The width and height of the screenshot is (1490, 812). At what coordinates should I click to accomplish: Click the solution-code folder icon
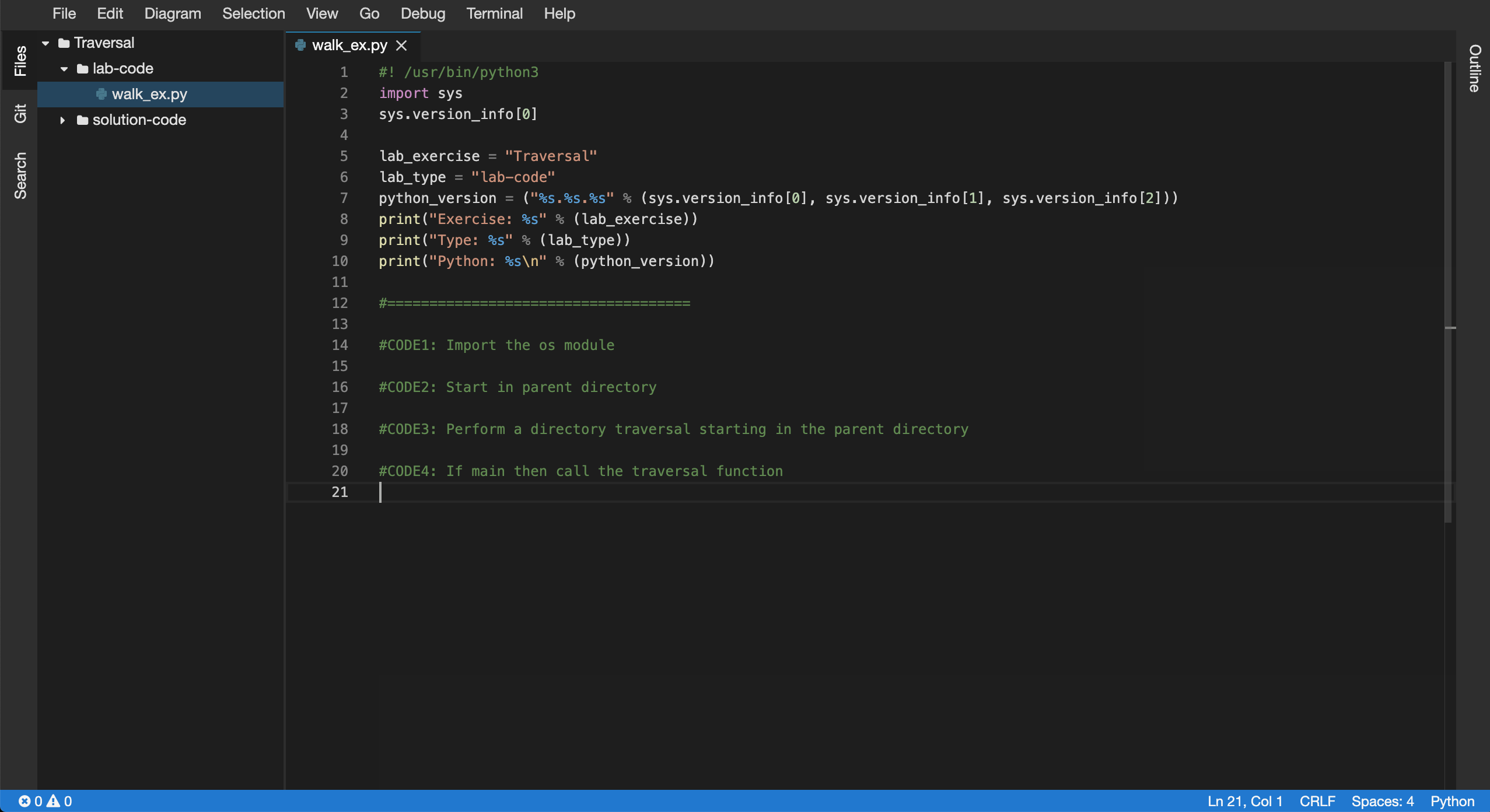point(83,120)
